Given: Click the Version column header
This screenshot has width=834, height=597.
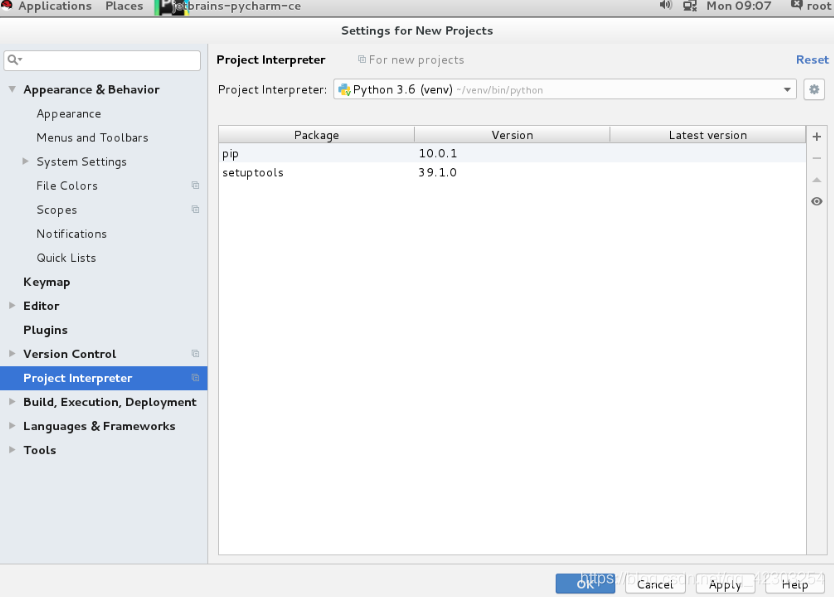Looking at the screenshot, I should 512,135.
